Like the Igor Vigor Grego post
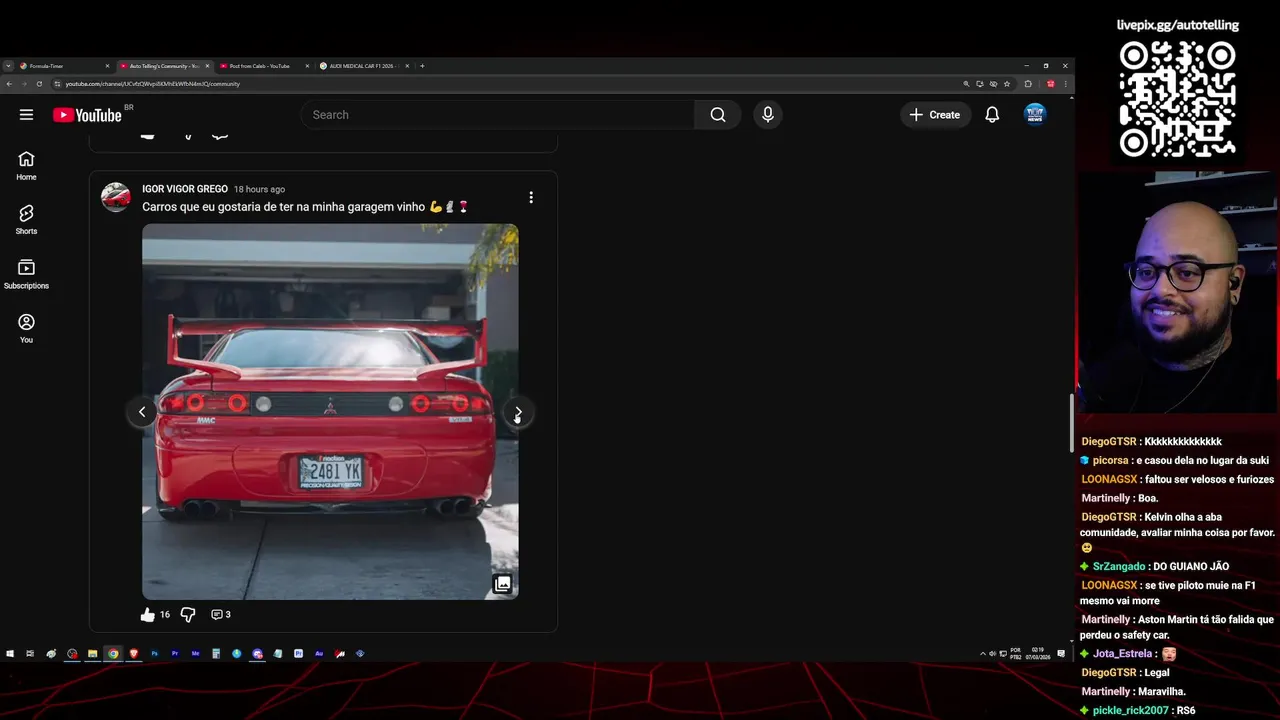Image resolution: width=1280 pixels, height=720 pixels. 148,615
